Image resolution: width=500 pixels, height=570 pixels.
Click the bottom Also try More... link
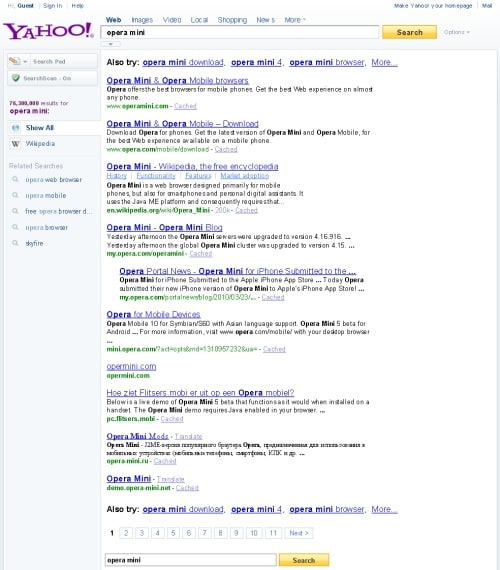click(x=384, y=510)
